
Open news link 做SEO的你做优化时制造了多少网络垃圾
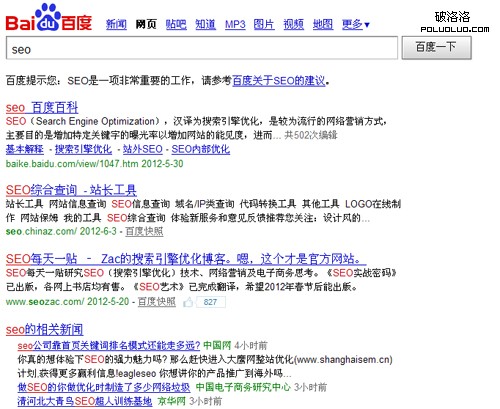tap(104, 387)
